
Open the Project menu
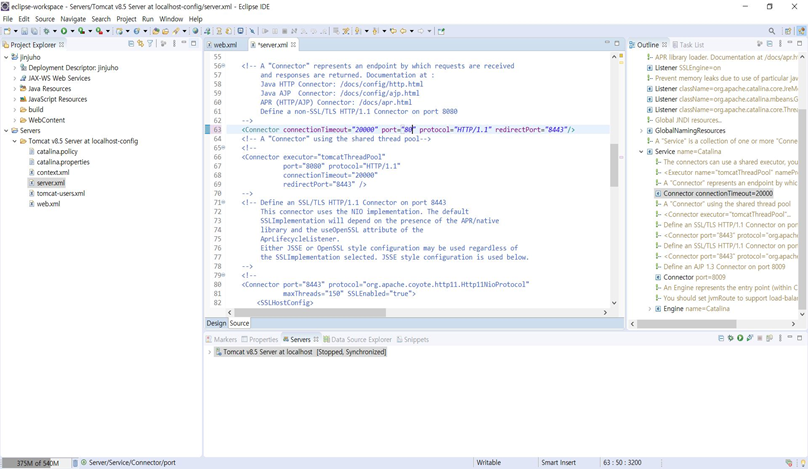pos(126,19)
